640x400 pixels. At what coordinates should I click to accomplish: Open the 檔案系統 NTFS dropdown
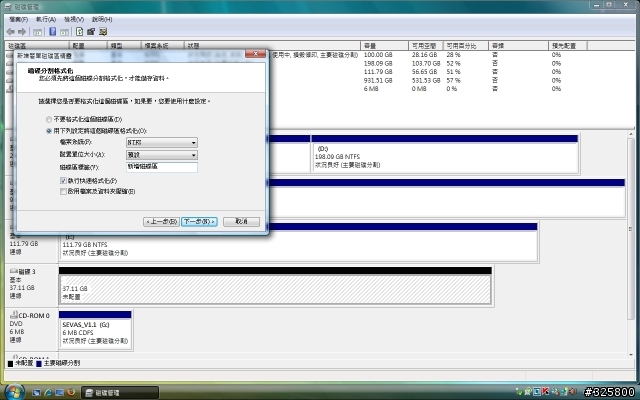click(162, 142)
